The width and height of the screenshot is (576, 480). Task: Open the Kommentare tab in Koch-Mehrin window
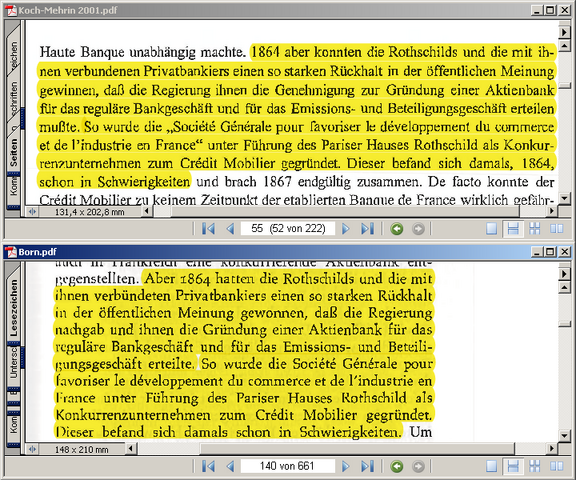tap(13, 187)
